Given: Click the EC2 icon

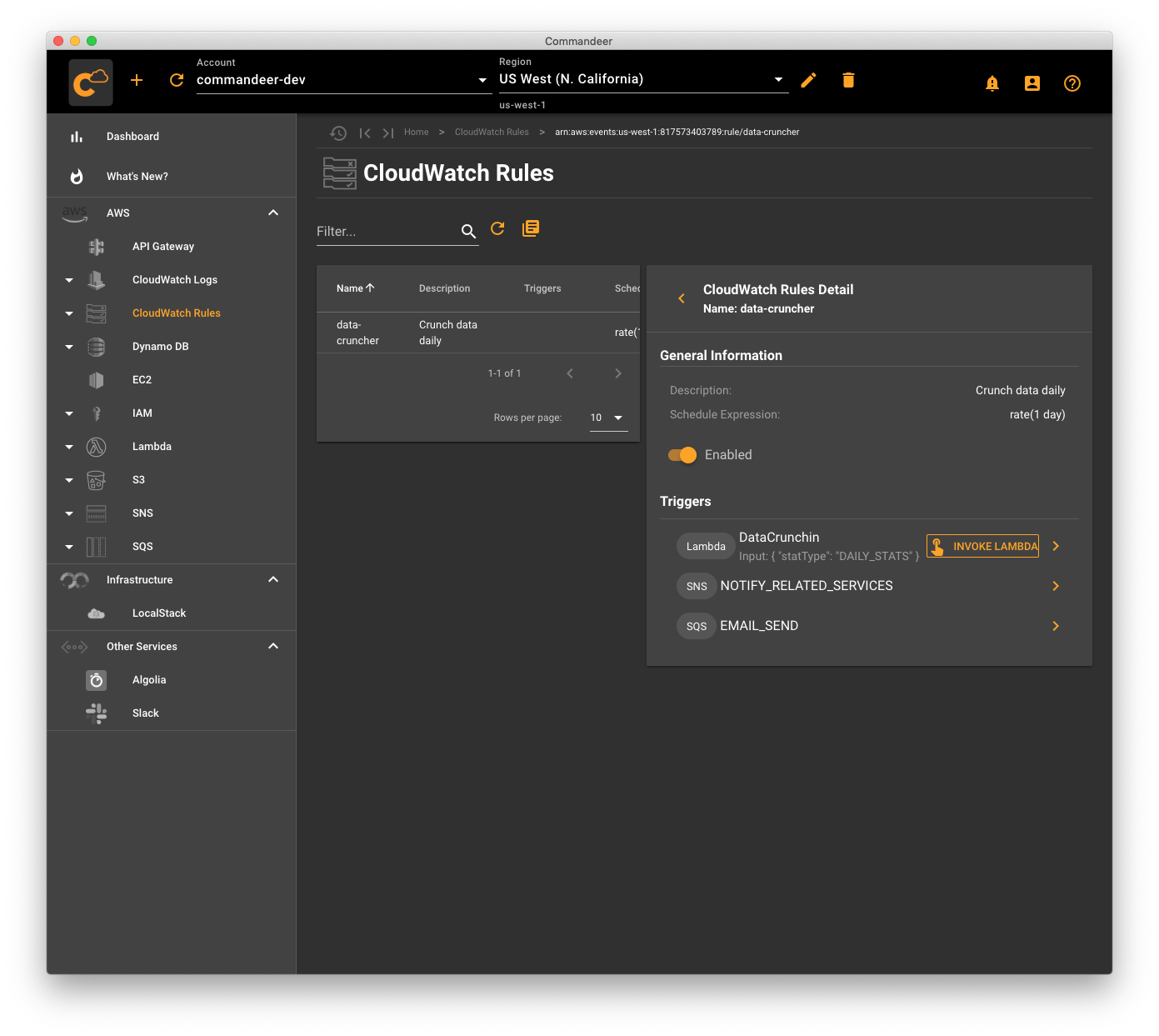Looking at the screenshot, I should 97,380.
